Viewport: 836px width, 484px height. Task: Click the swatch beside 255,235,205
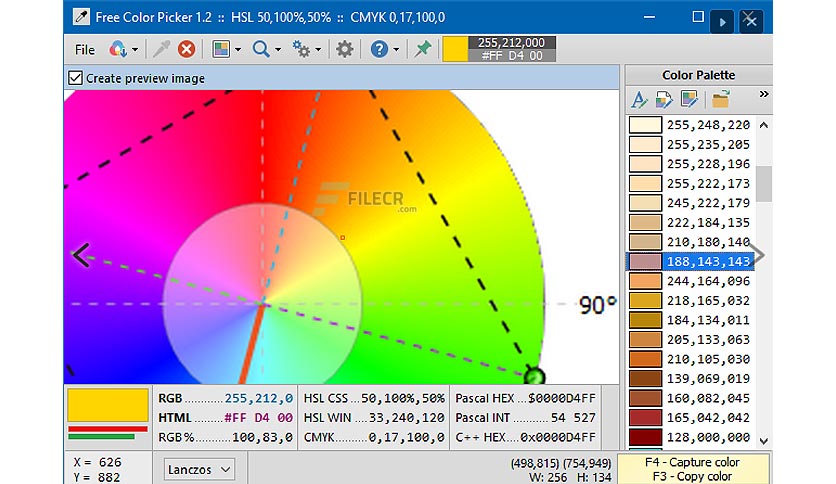[x=645, y=144]
